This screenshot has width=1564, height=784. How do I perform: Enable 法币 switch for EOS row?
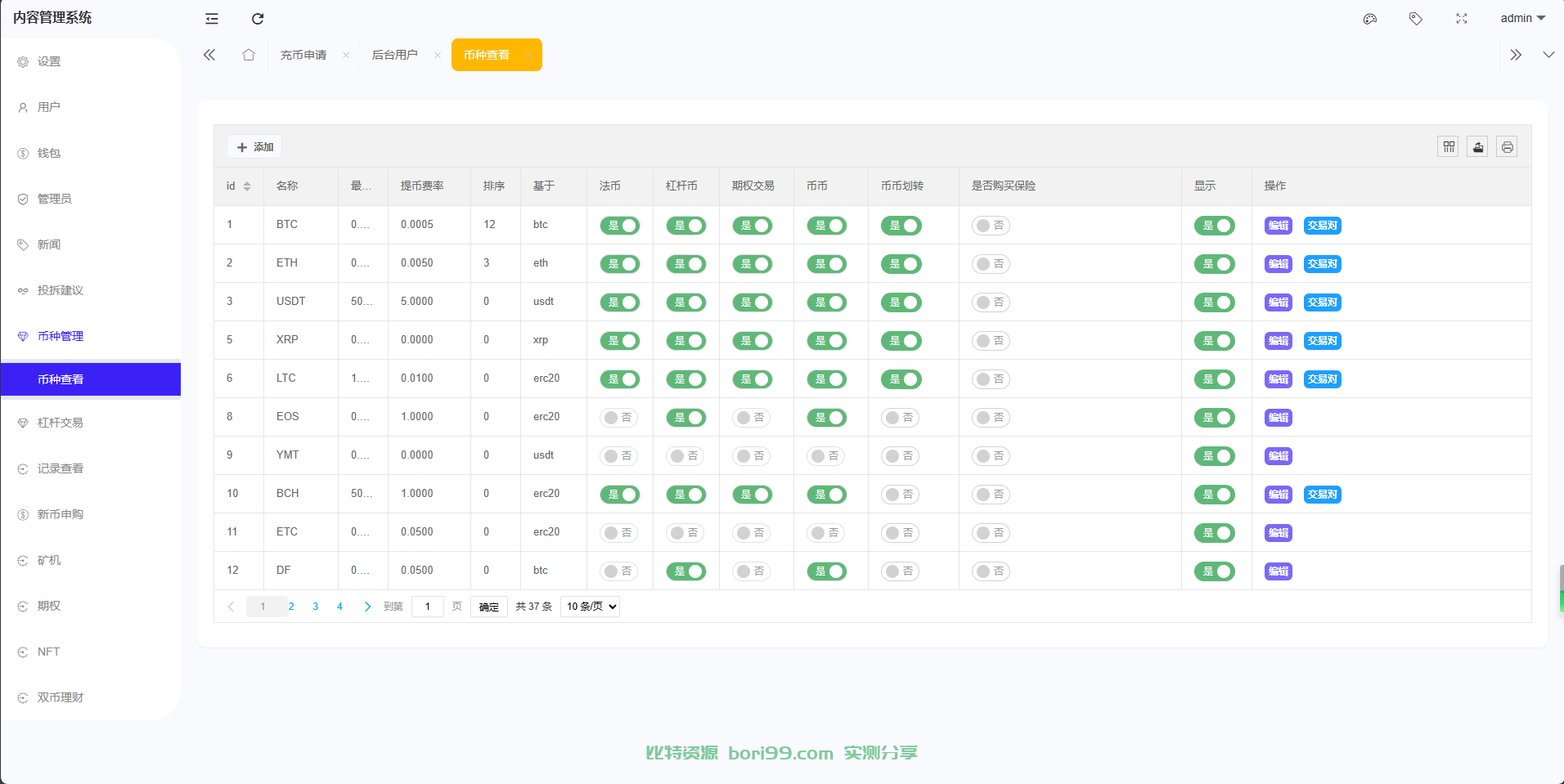coord(619,418)
